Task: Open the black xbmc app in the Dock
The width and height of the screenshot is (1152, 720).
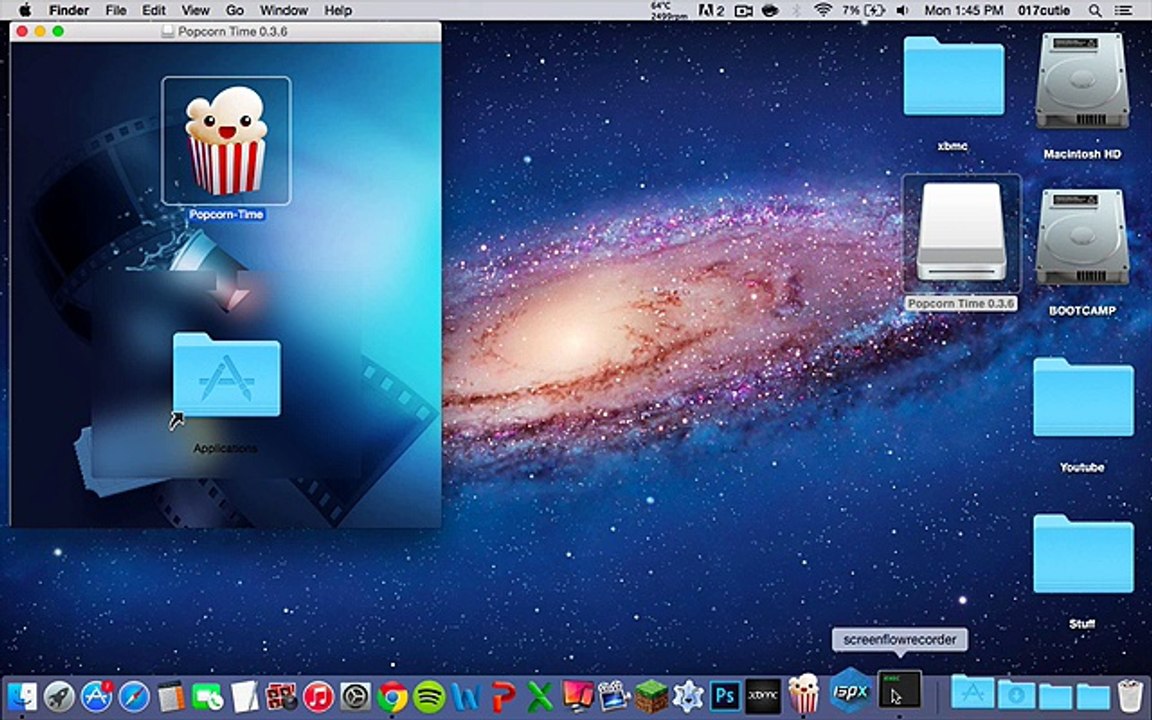Action: pyautogui.click(x=763, y=695)
